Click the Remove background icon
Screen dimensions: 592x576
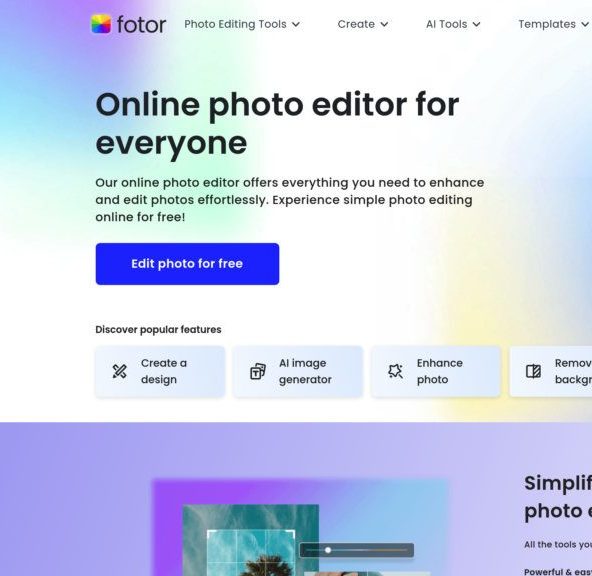[x=533, y=371]
